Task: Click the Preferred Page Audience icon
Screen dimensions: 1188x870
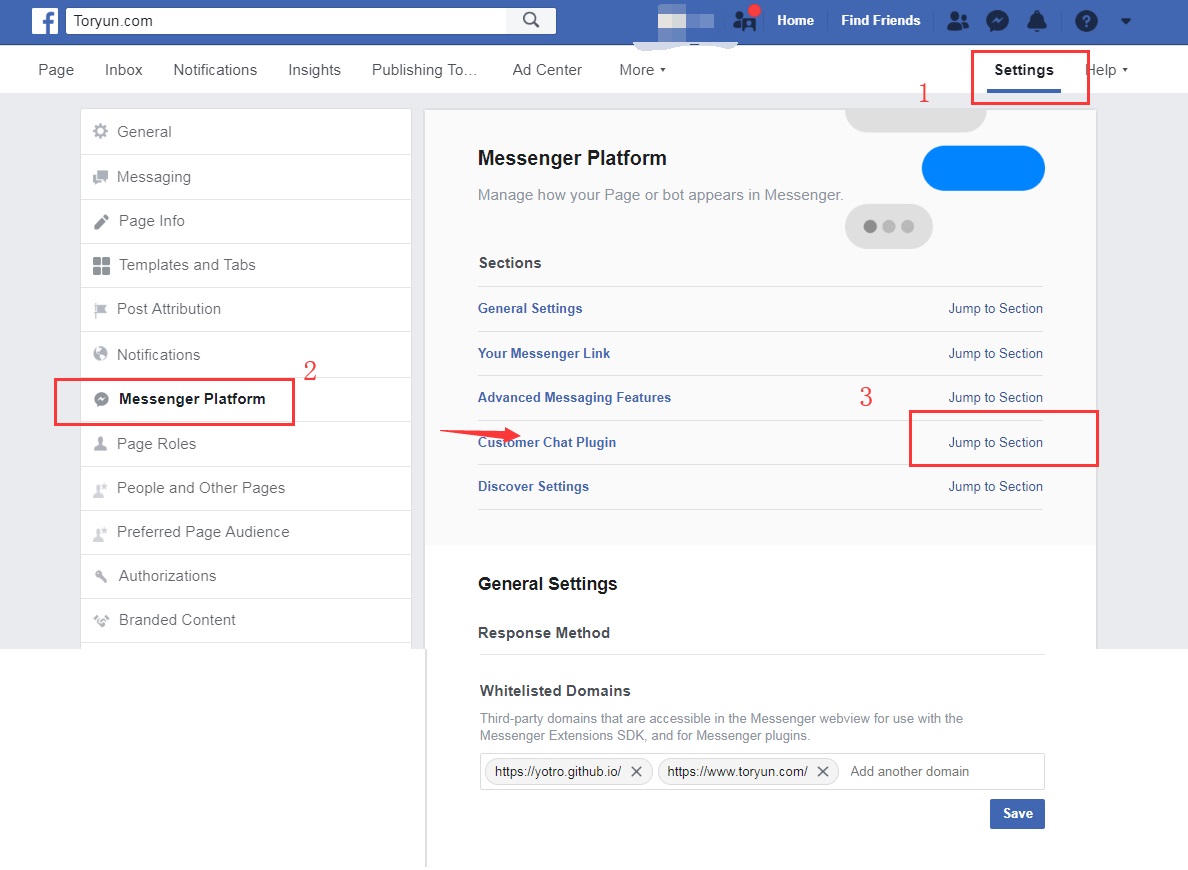Action: click(x=100, y=533)
